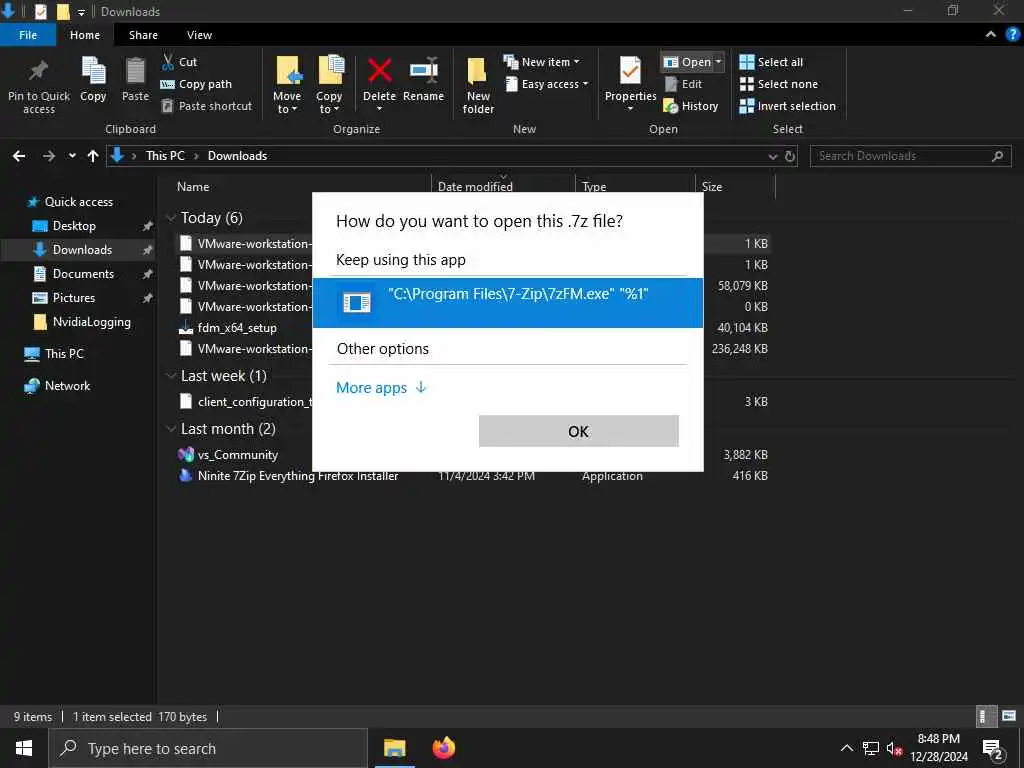Select This PC in navigation pane
This screenshot has height=768, width=1024.
[64, 353]
